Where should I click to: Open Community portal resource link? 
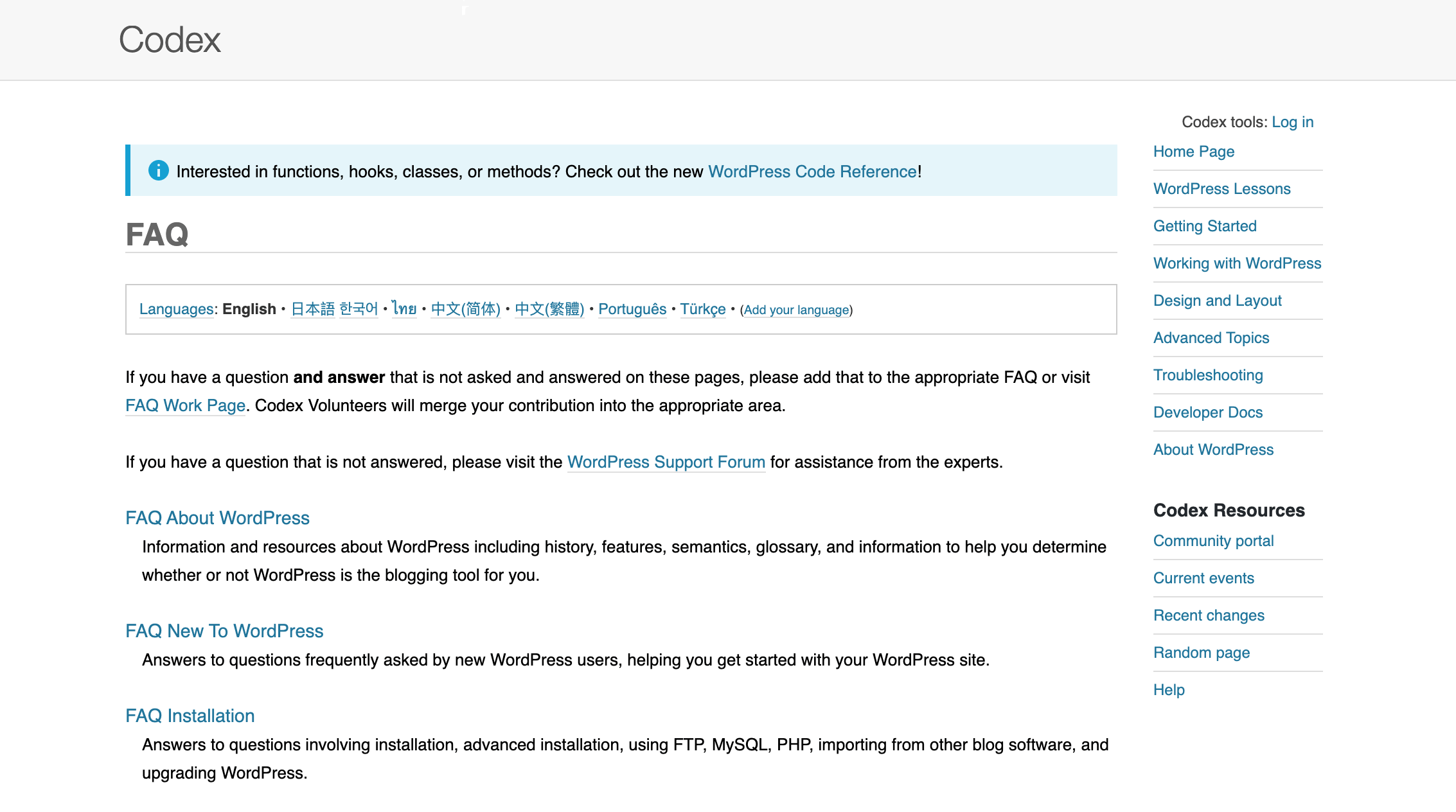click(1213, 541)
